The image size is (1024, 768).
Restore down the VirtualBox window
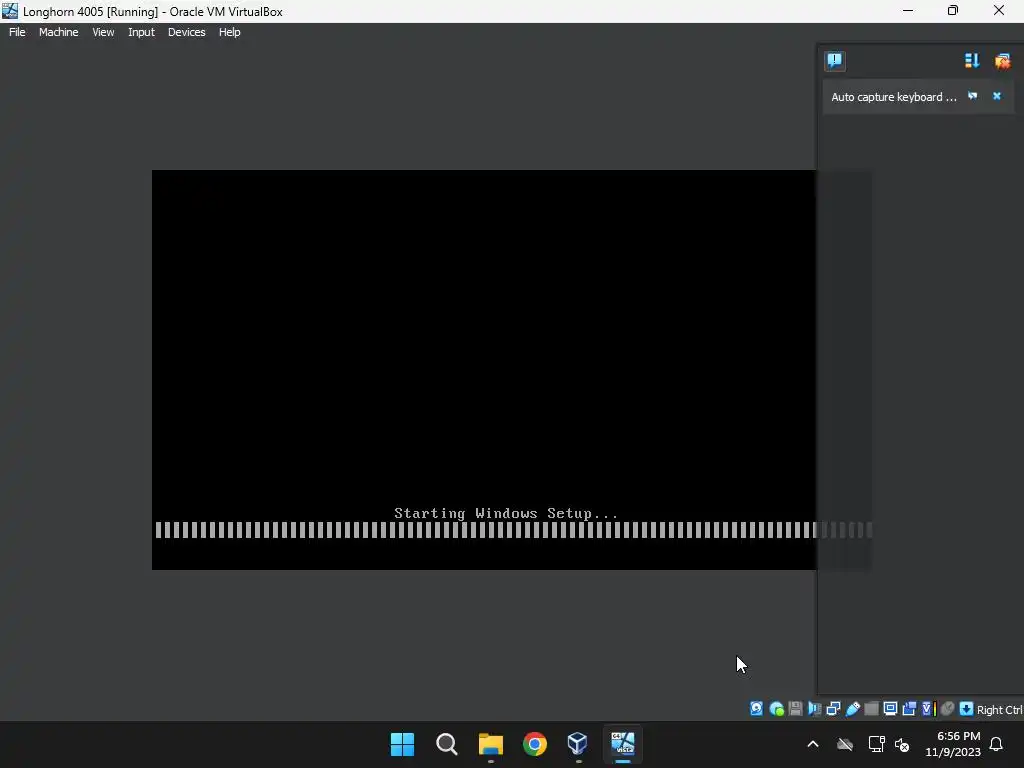point(953,11)
